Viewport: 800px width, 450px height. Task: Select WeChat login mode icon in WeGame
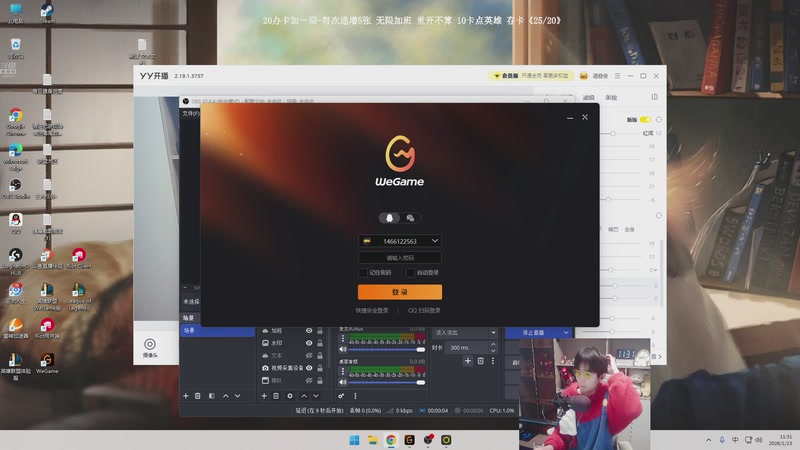tap(410, 218)
